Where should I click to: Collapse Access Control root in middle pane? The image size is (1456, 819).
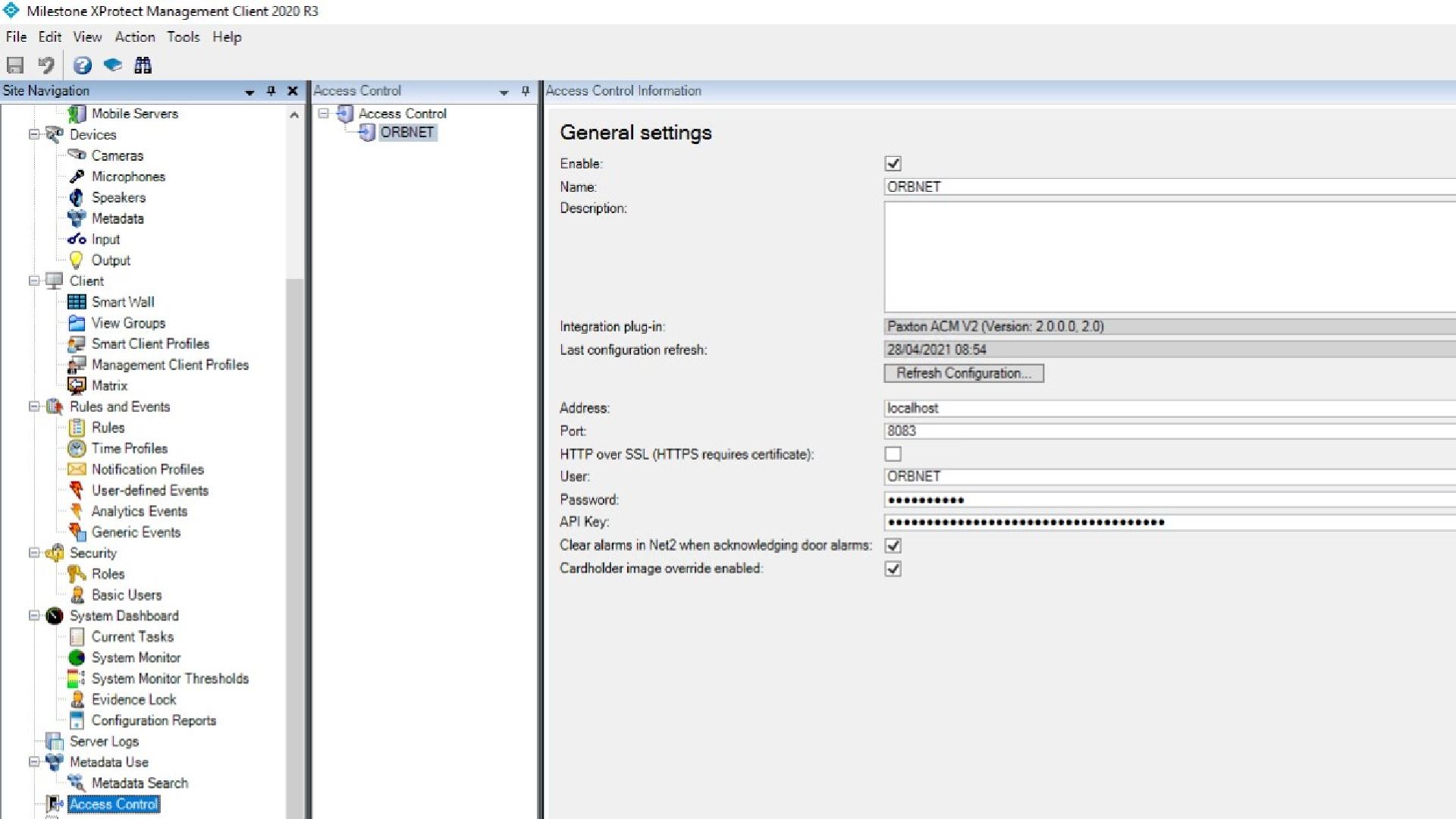tap(324, 114)
